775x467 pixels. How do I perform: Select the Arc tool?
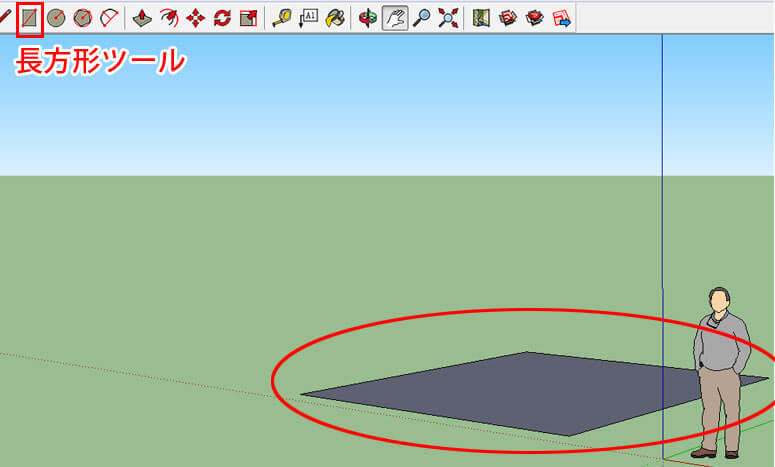[109, 19]
